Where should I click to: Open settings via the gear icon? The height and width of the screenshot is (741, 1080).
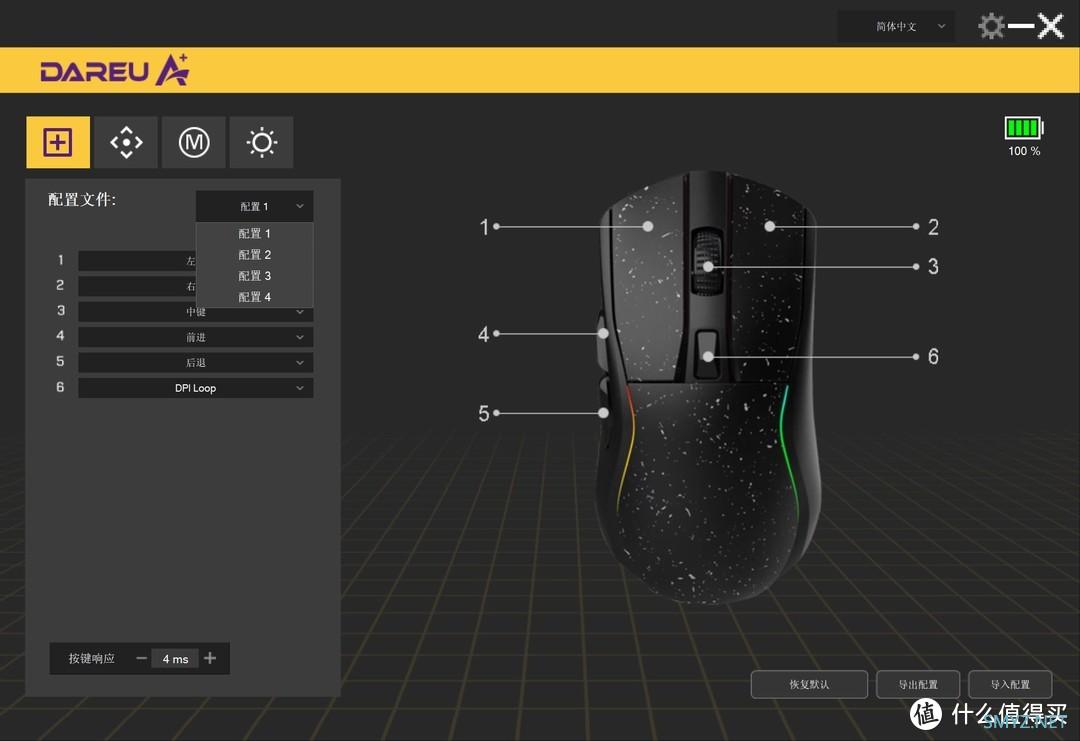pos(991,26)
